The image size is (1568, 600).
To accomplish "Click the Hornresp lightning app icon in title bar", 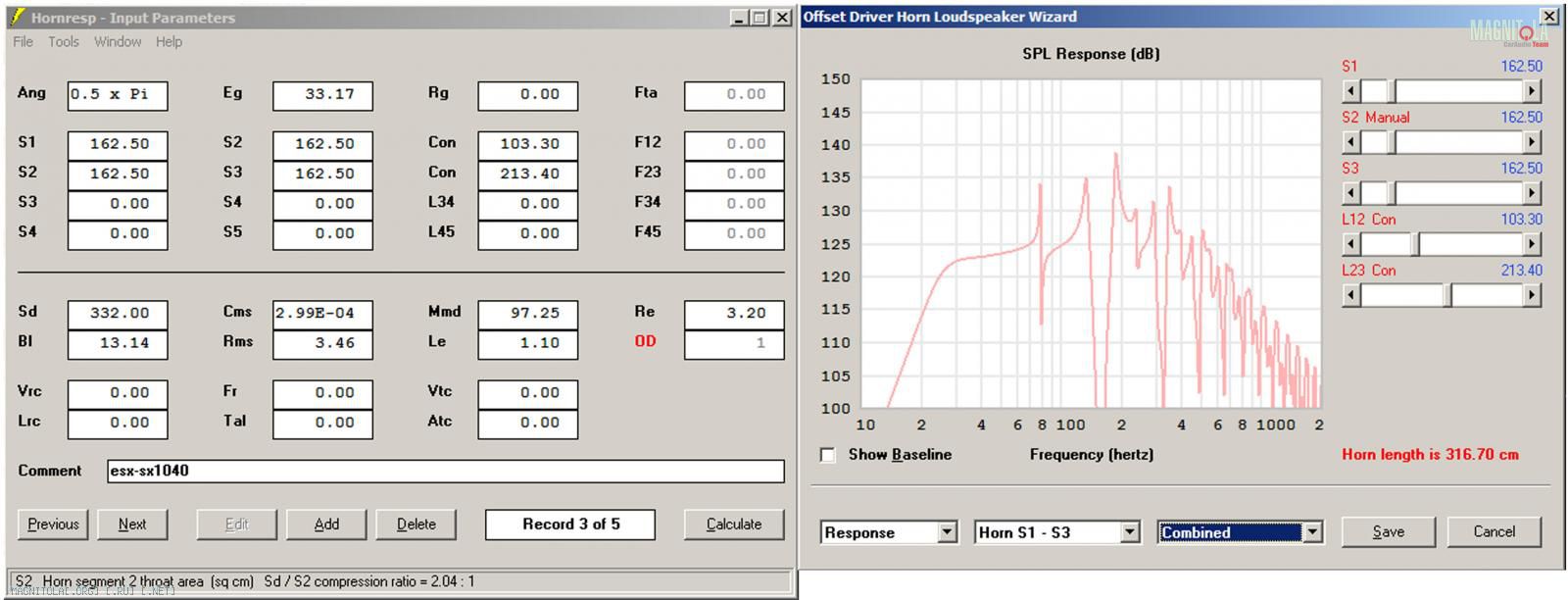I will (17, 17).
